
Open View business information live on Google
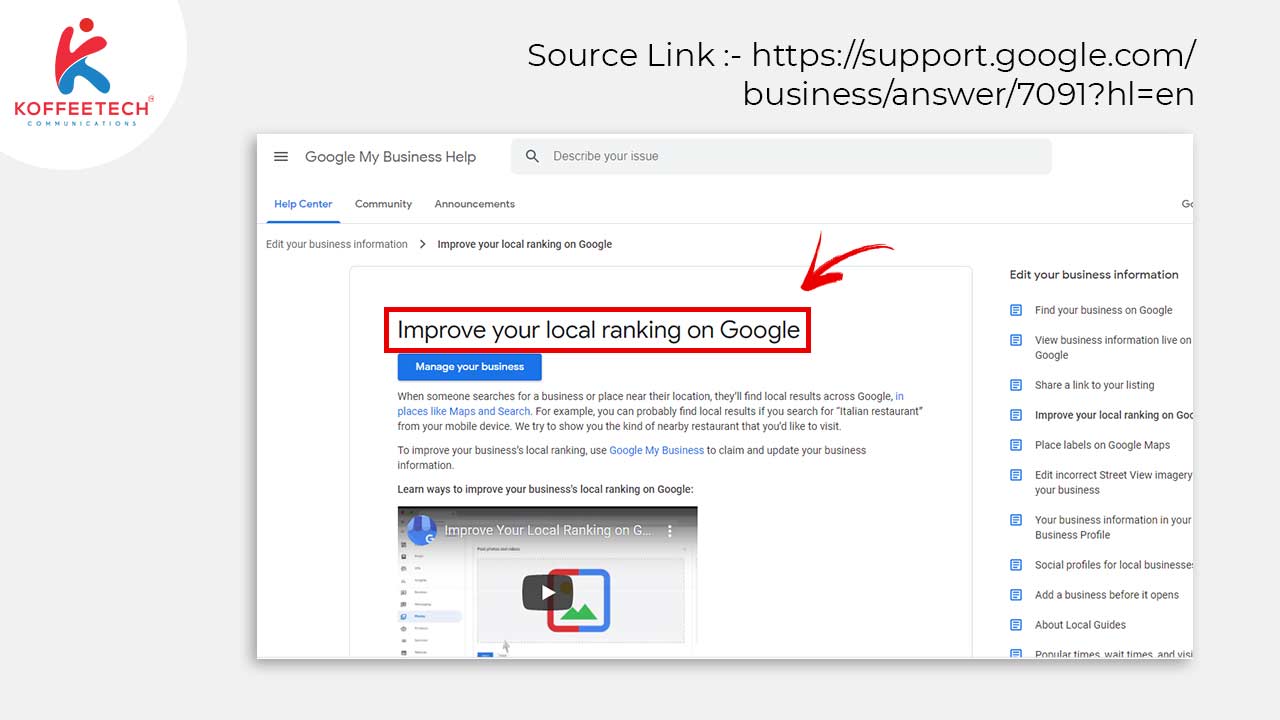coord(1113,347)
